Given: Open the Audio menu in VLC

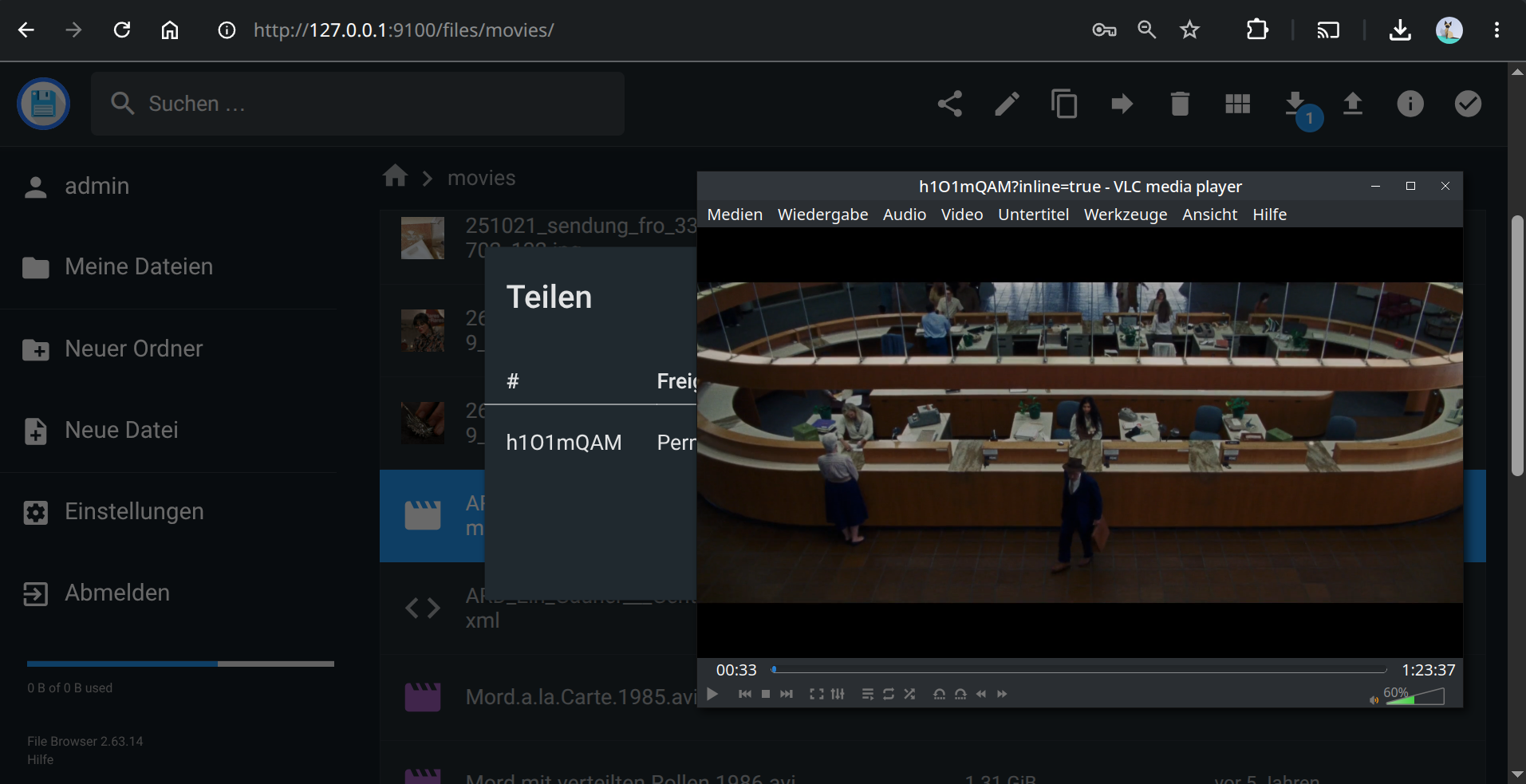Looking at the screenshot, I should coord(905,215).
